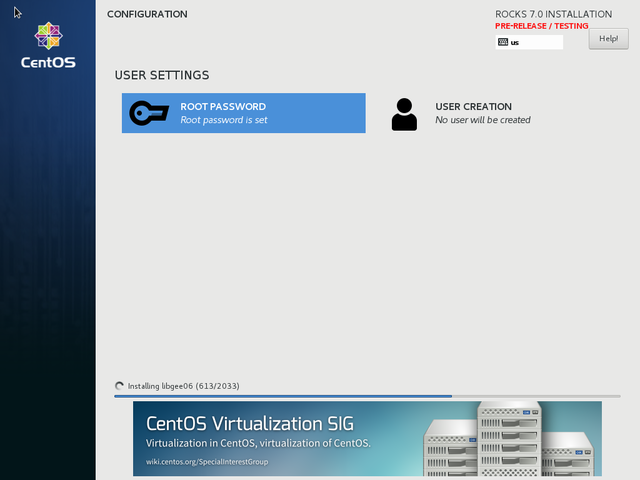Viewport: 640px width, 480px height.
Task: Click the server rack image in banner
Action: pos(510,440)
